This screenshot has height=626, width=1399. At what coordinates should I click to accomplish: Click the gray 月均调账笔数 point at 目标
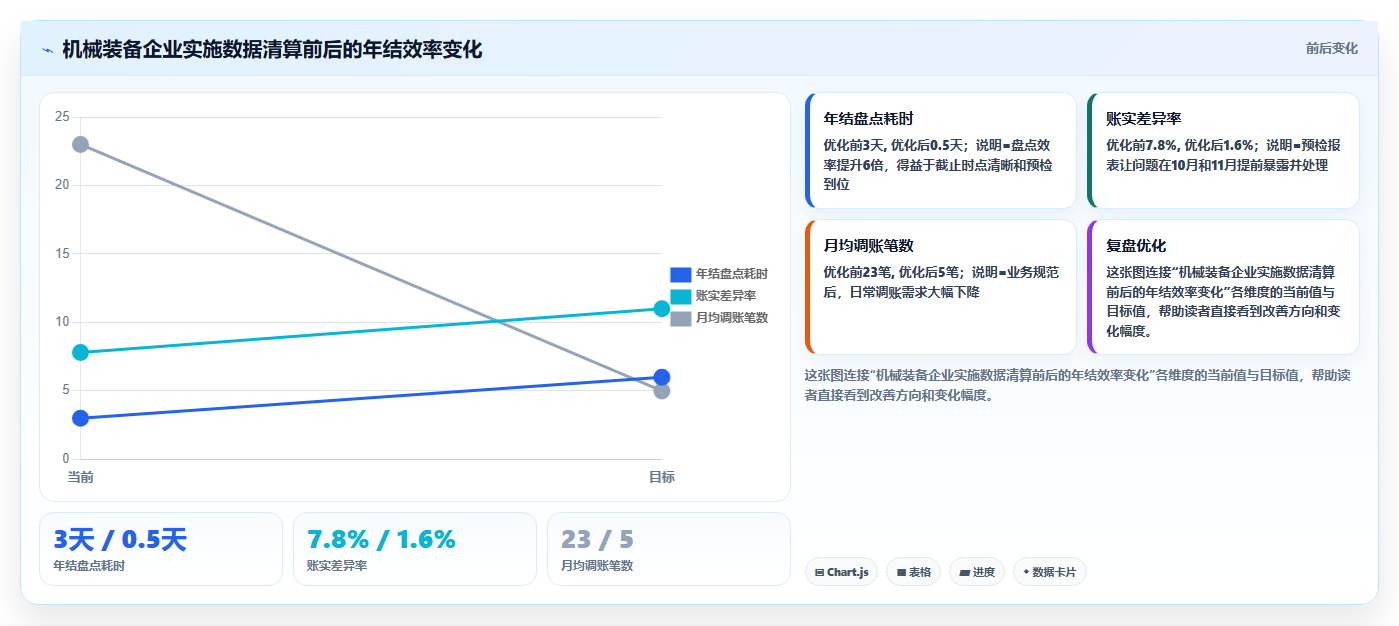[661, 391]
